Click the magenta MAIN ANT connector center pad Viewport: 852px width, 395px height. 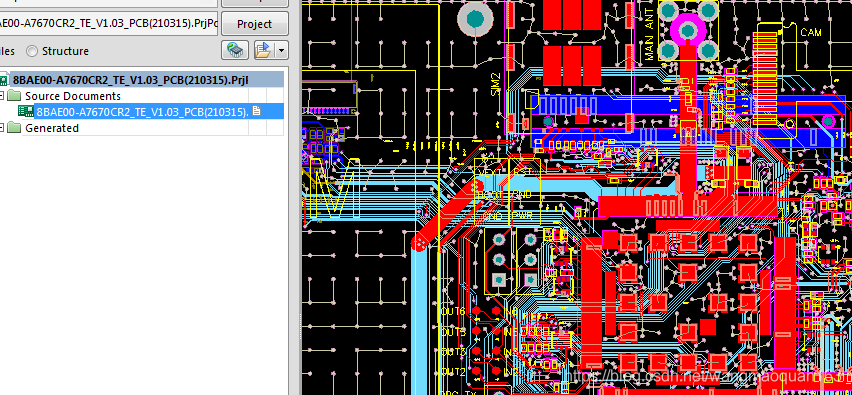tap(688, 30)
